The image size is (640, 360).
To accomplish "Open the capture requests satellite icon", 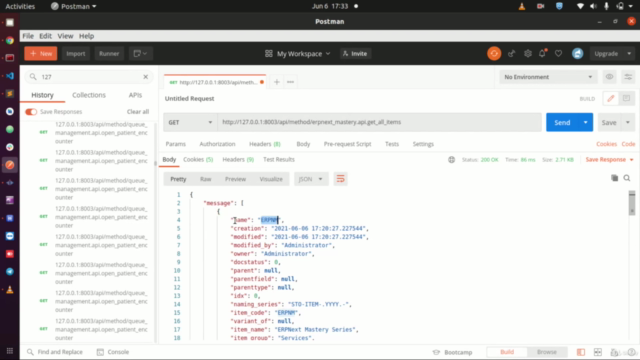I will click(511, 53).
